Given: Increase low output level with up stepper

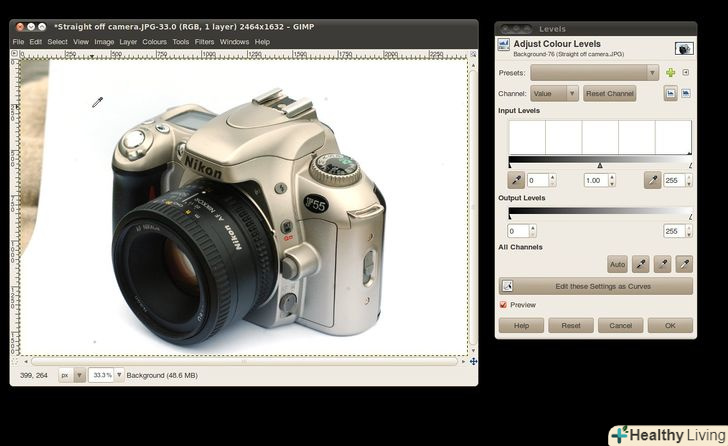Looking at the screenshot, I should [533, 227].
